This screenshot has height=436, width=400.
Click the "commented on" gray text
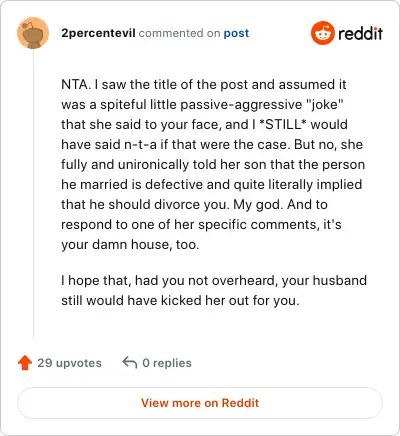click(x=179, y=33)
